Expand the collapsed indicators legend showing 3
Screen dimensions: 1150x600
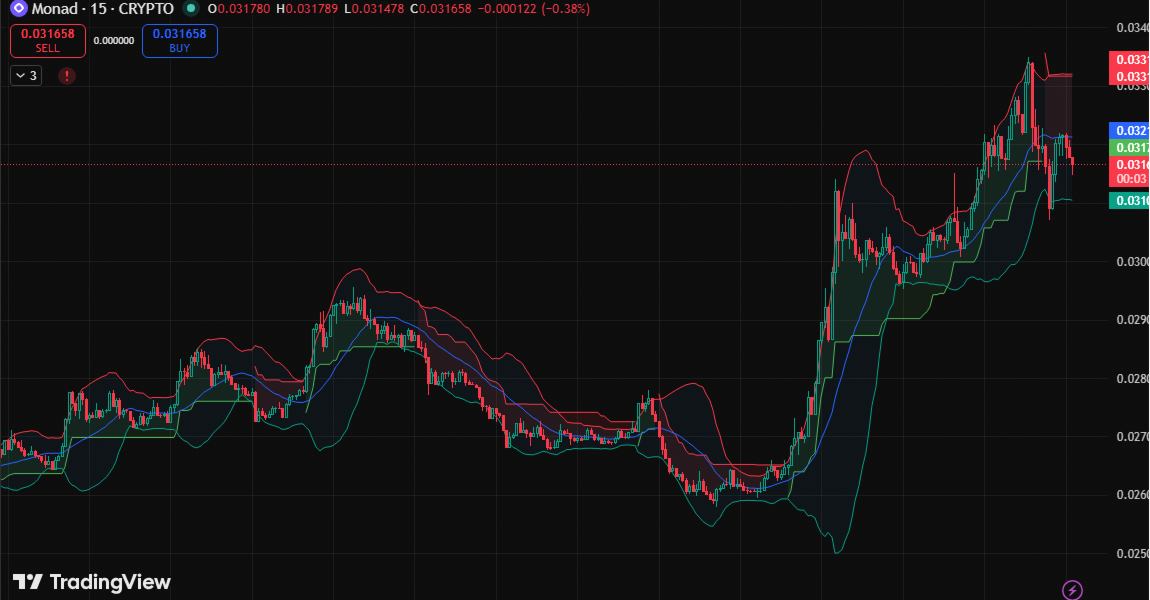[26, 76]
